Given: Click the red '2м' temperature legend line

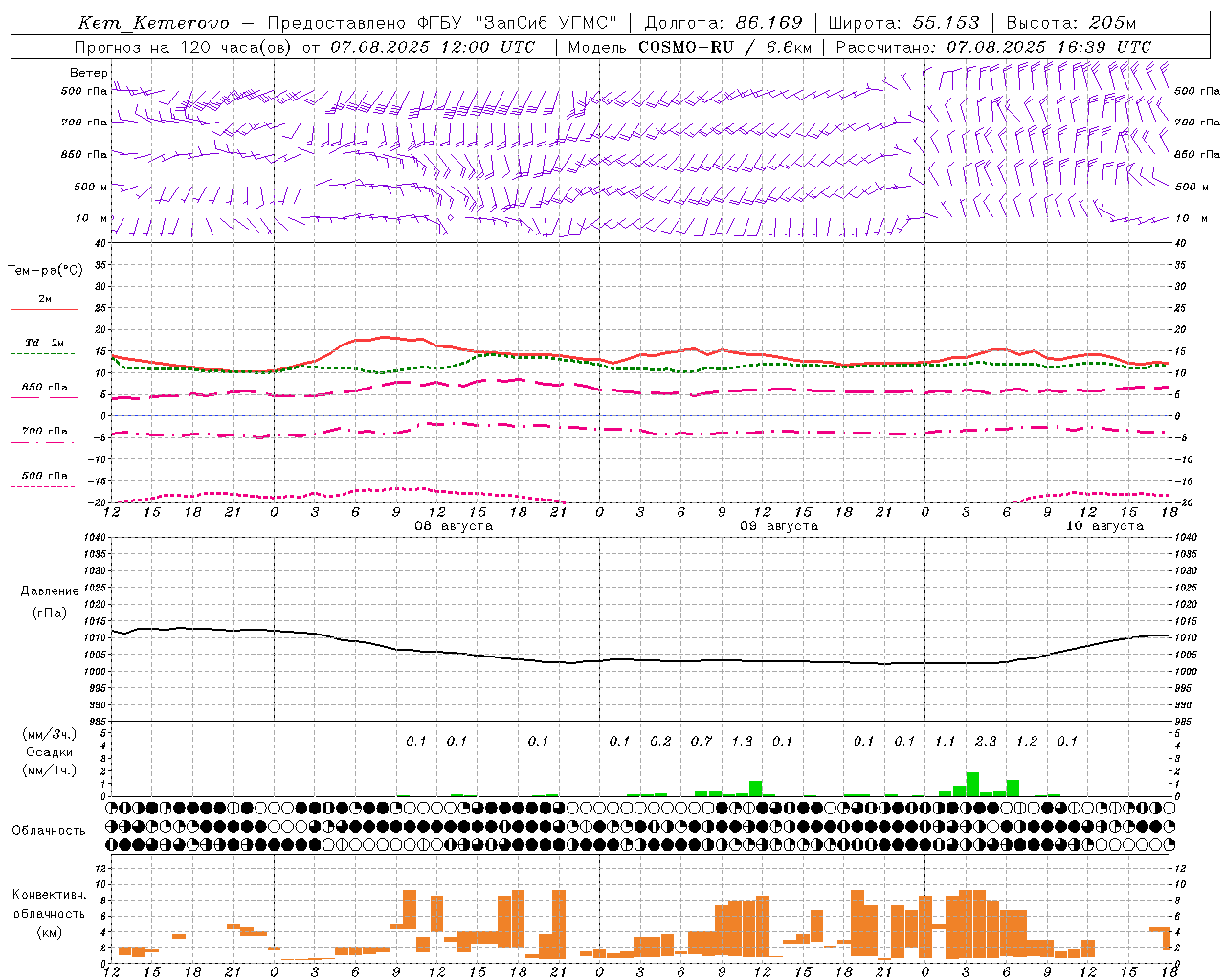Looking at the screenshot, I should pyautogui.click(x=44, y=309).
